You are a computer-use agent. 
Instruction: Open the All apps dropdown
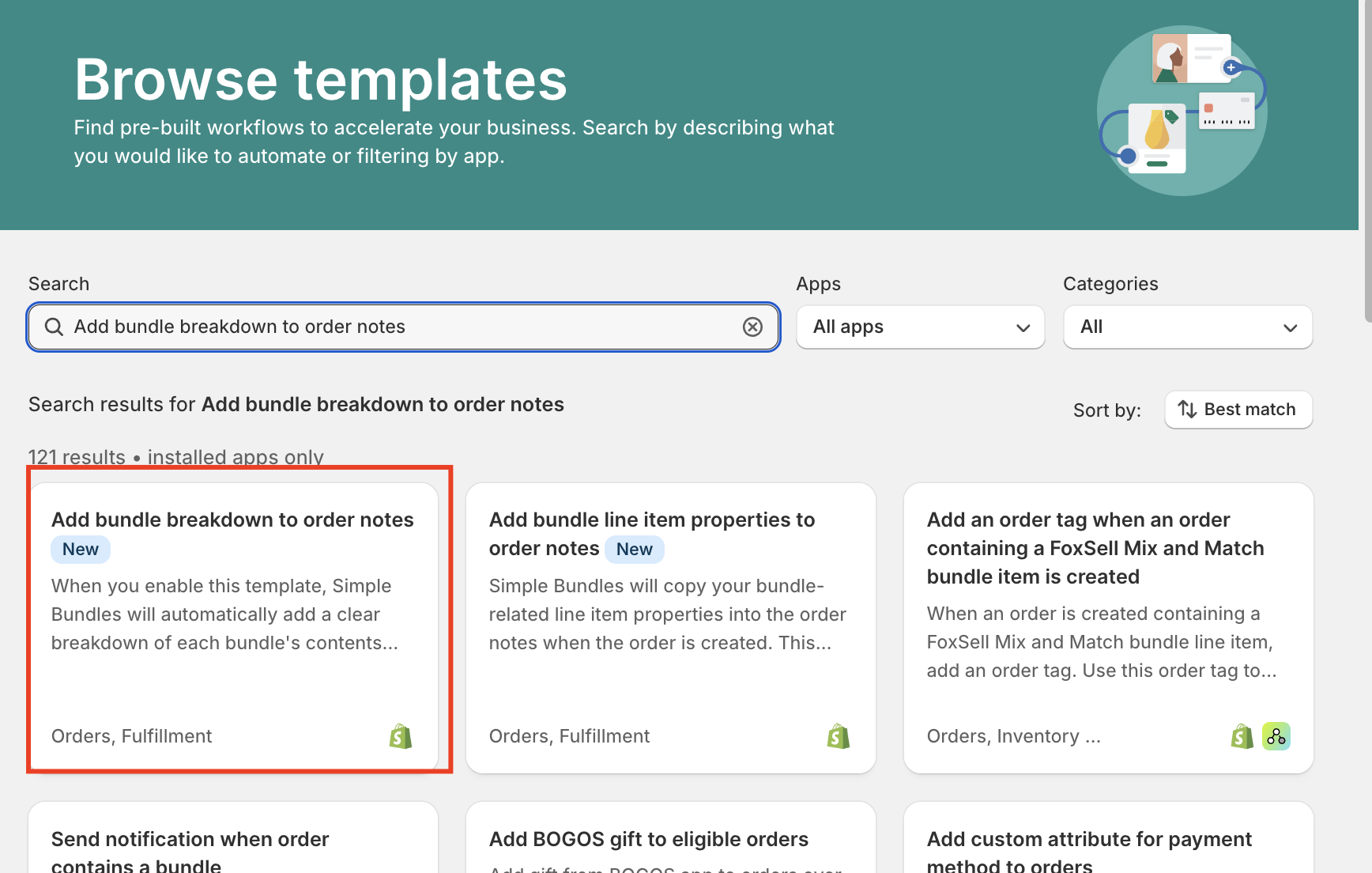[920, 327]
